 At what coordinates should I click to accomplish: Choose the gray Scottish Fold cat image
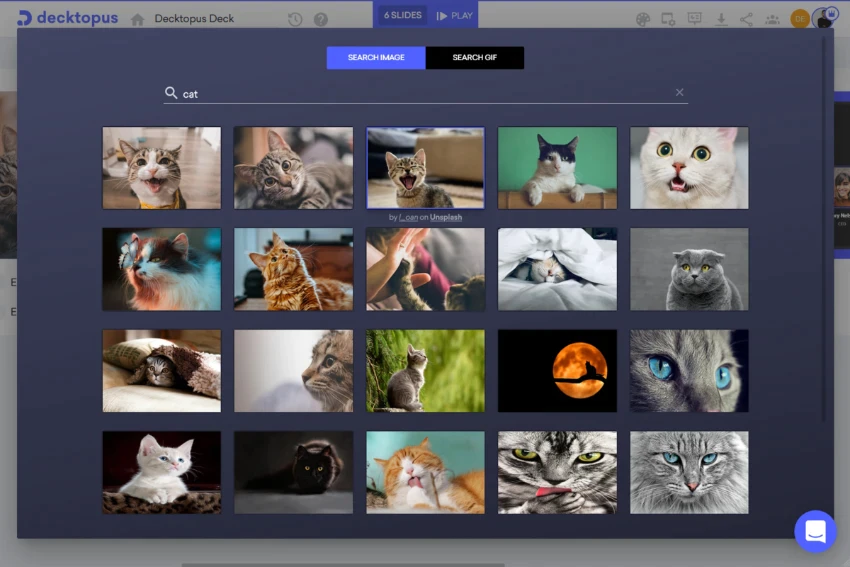(x=689, y=269)
